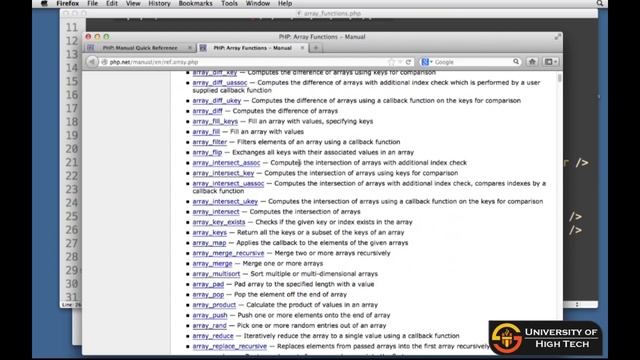640x360 pixels.
Task: Switch to PHP: Manual Quick Reference tab
Action: tap(140, 48)
